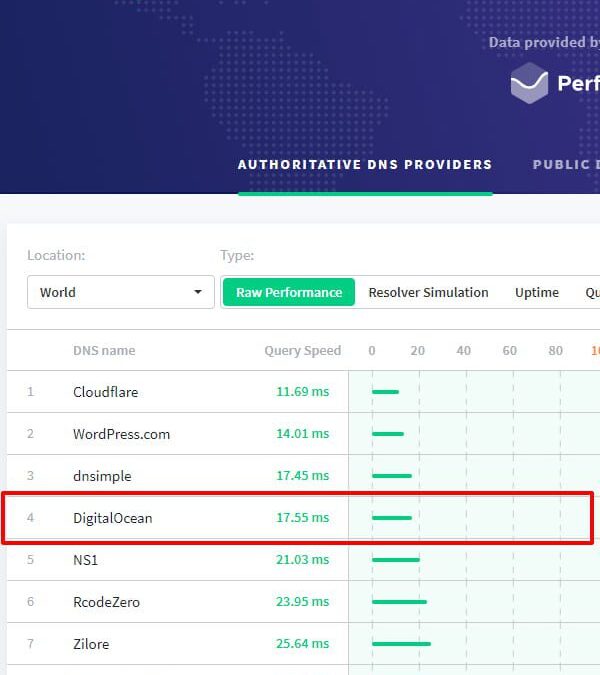Viewport: 600px width, 675px height.
Task: Select the Cloudflare provider name
Action: 105,392
